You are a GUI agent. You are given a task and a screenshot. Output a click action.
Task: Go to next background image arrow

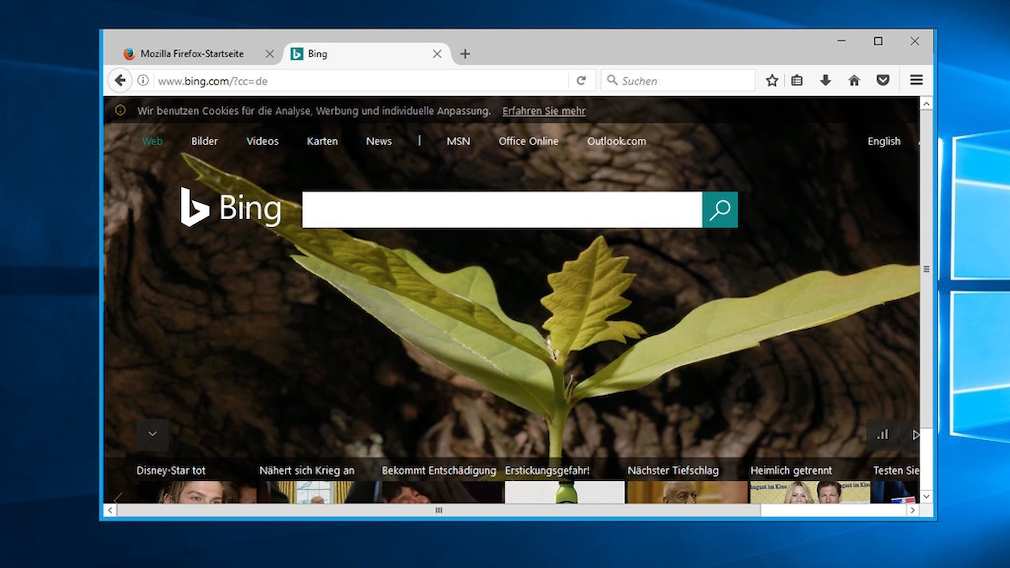tap(915, 435)
